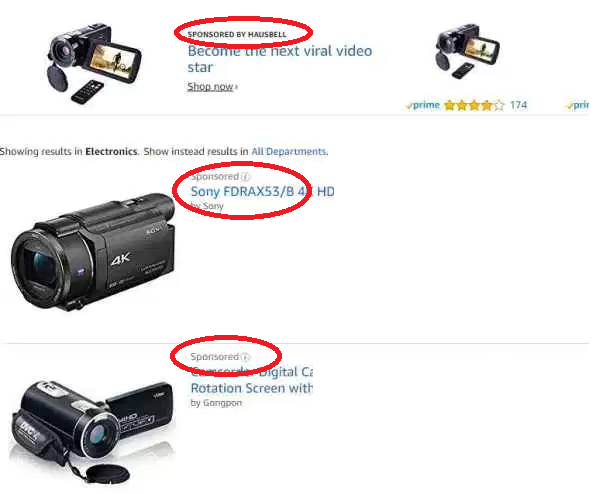Screen dimensions: 607x494
Task: Open the 174 reviews count
Action: 518,105
